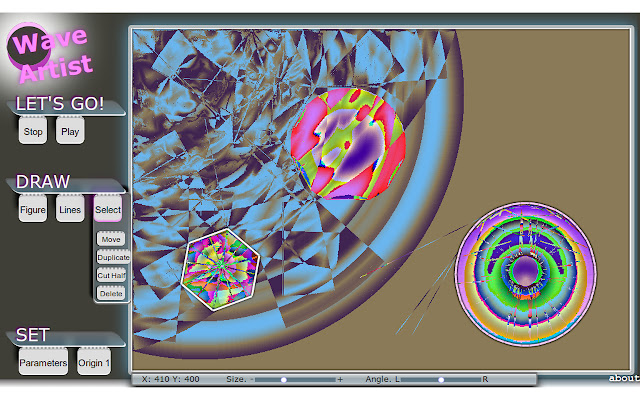Viewport: 640px width, 400px height.
Task: Open the Parameters settings
Action: 43,362
